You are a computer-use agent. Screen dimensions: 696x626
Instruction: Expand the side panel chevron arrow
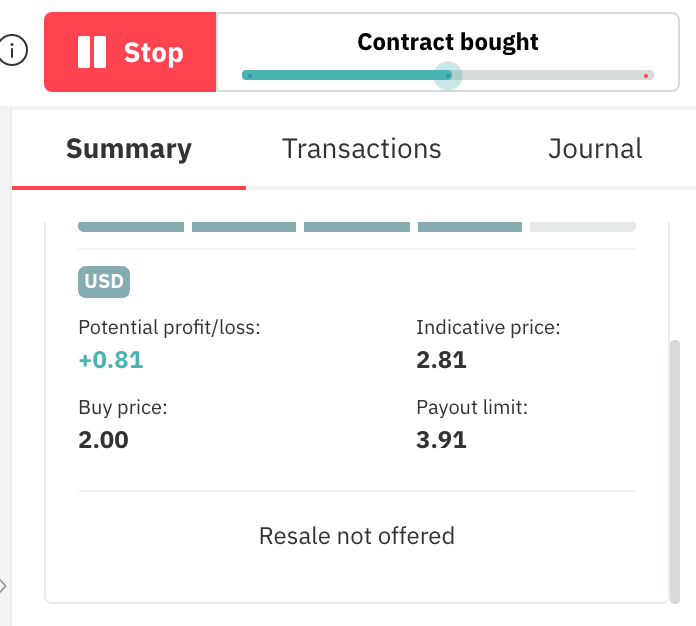4,586
